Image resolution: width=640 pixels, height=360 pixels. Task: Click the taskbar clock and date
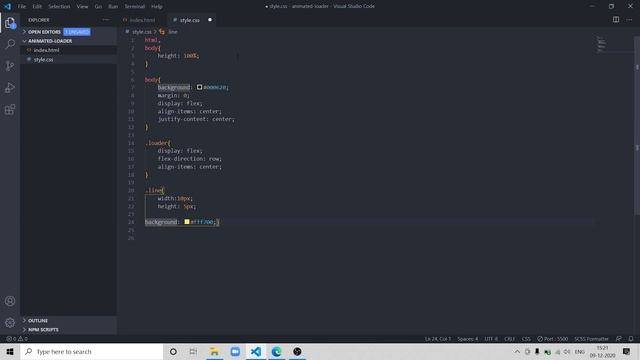click(602, 351)
